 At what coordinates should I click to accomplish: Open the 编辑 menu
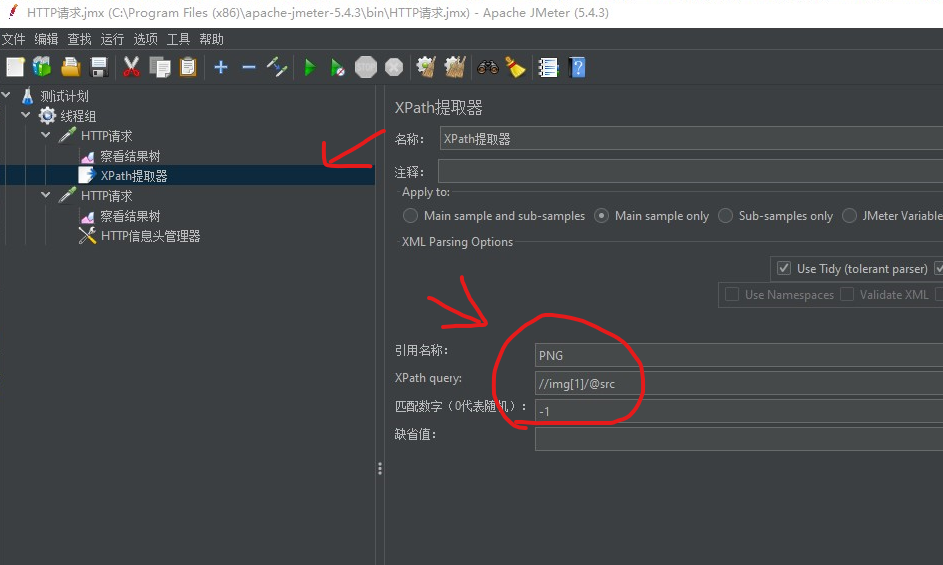click(x=46, y=39)
